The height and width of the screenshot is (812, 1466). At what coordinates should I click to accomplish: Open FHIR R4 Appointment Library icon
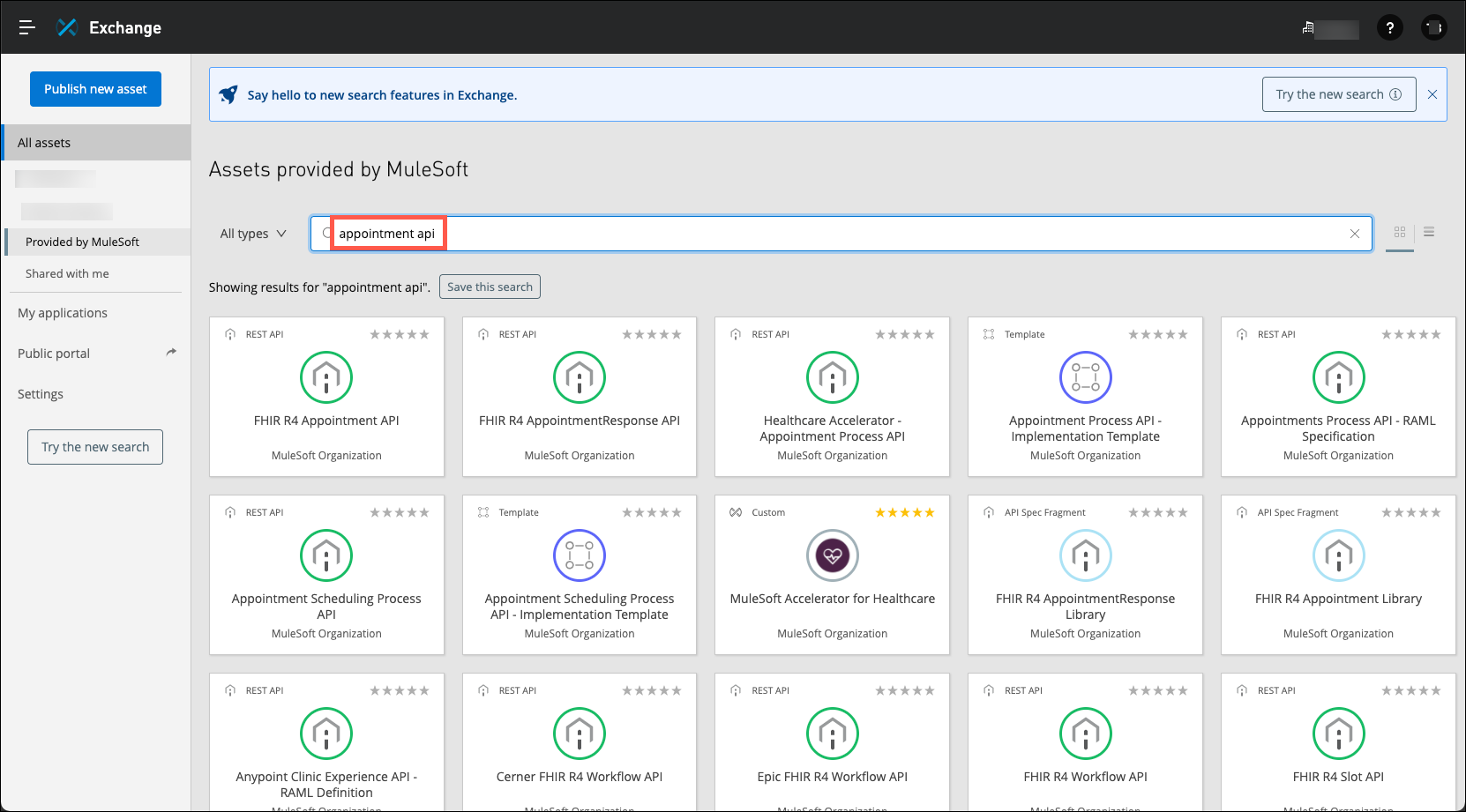[1339, 555]
